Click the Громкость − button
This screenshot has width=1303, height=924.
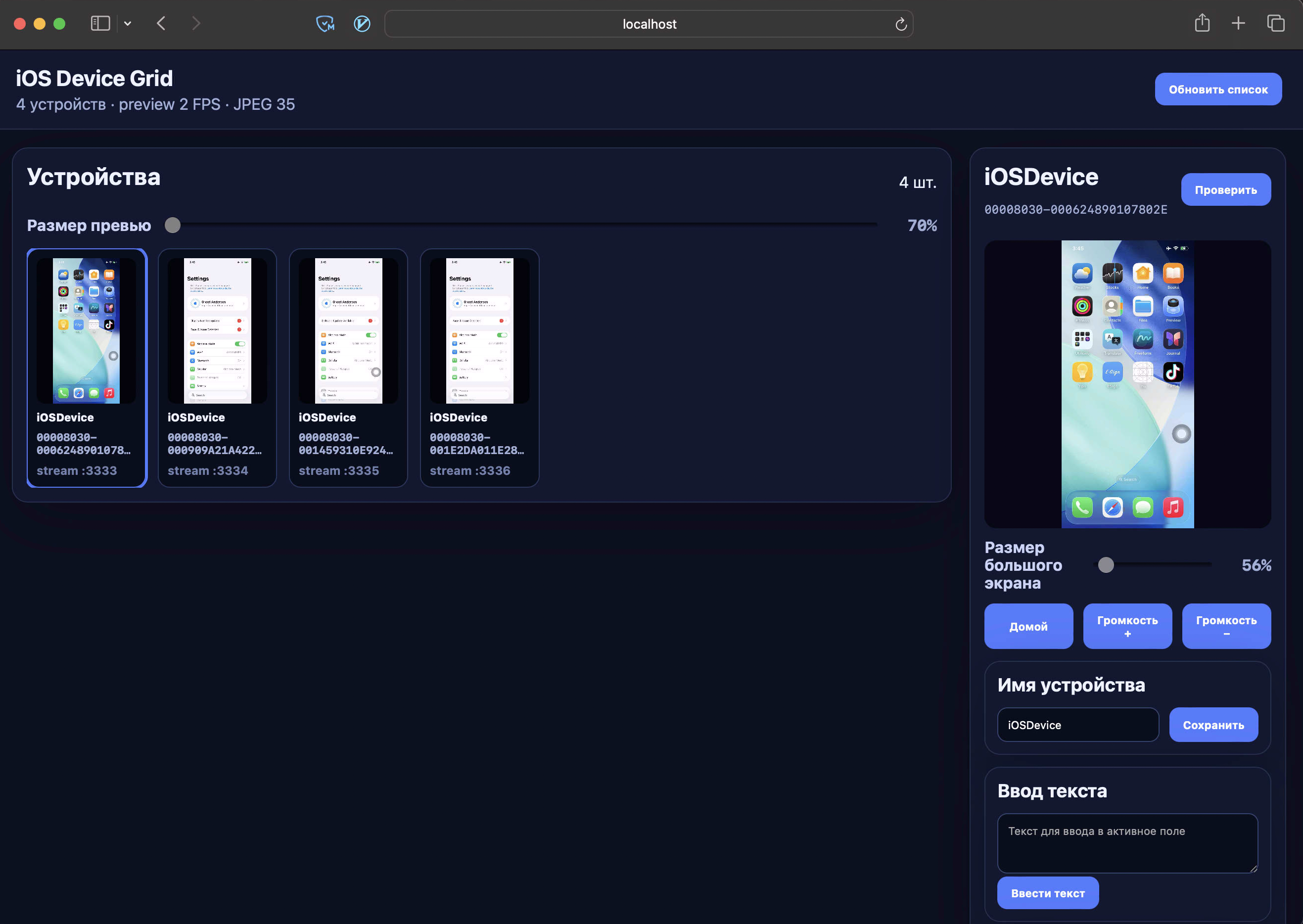(x=1226, y=626)
